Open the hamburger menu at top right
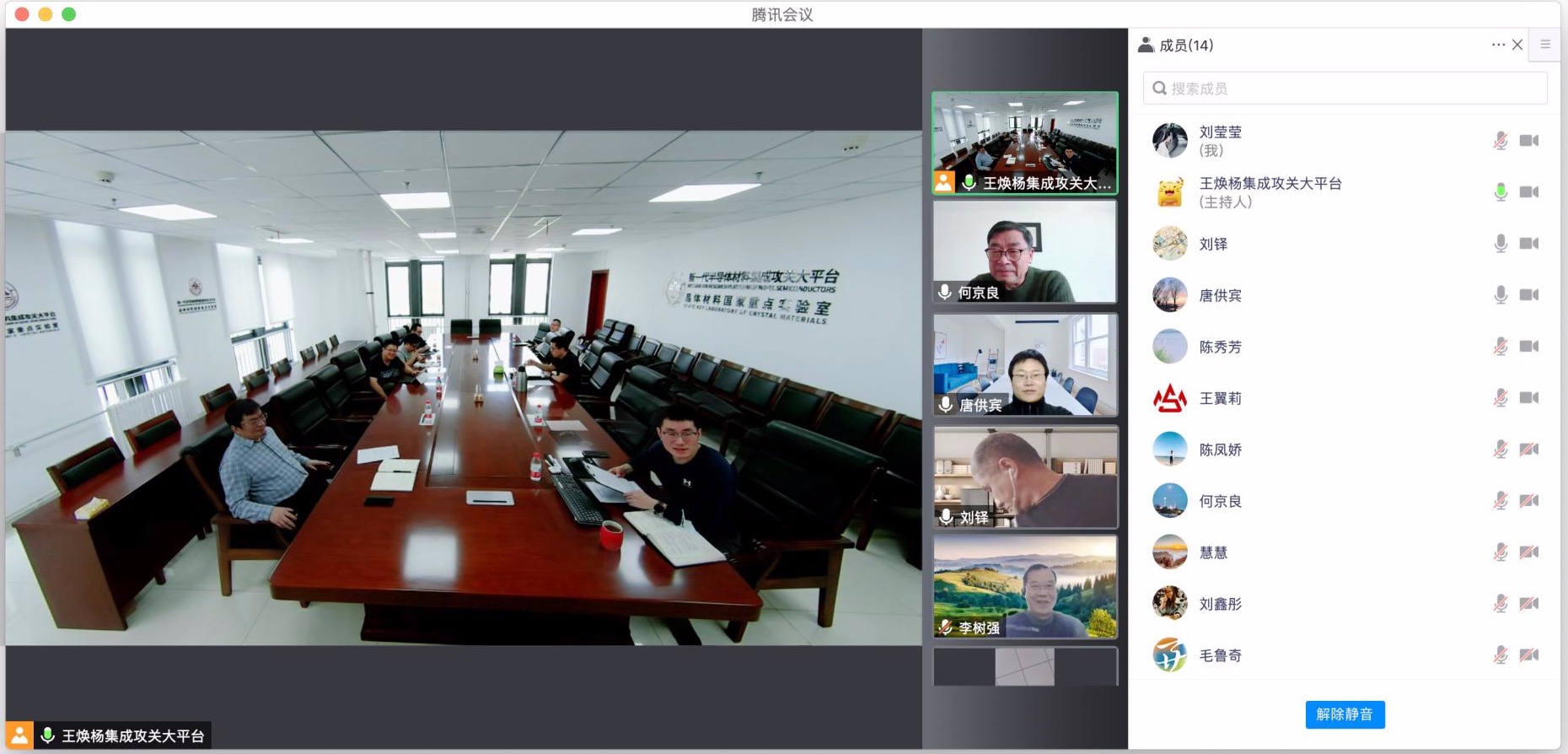1568x754 pixels. [1545, 45]
